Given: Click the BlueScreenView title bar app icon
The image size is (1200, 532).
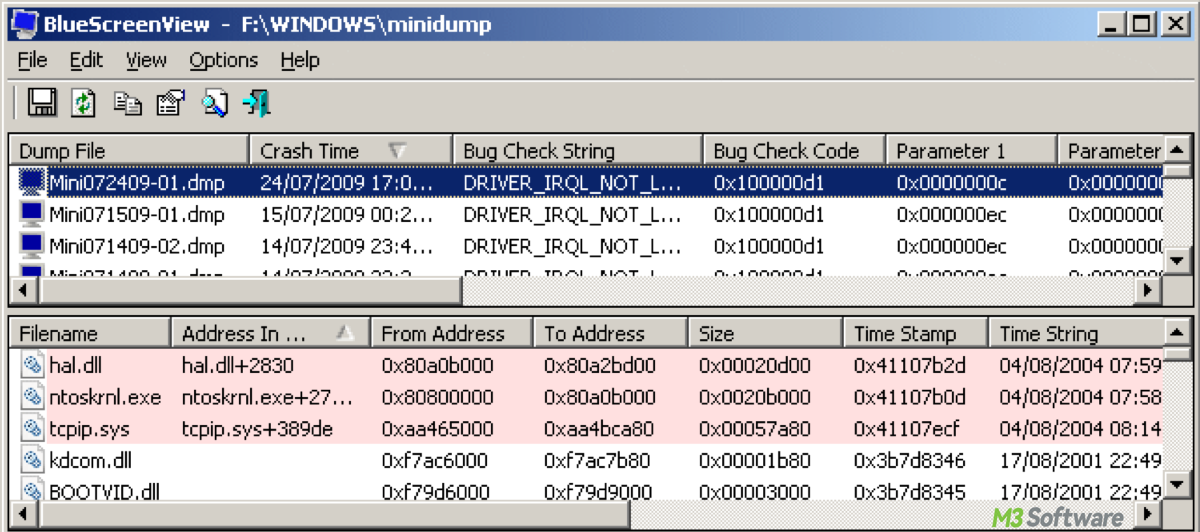Looking at the screenshot, I should pos(25,24).
